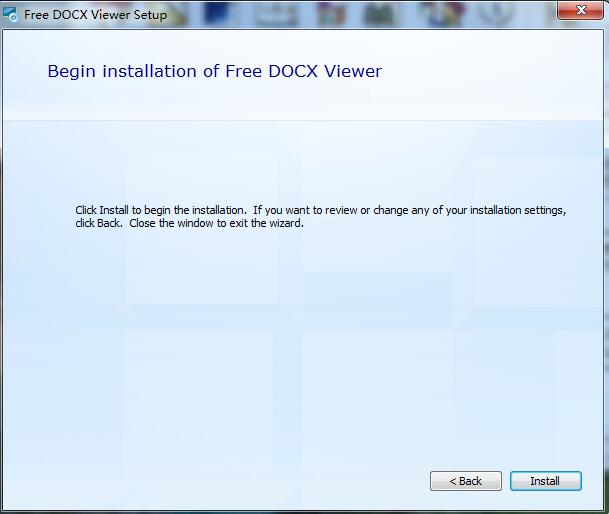Click the word 'Begin' in the heading
The image size is (609, 514).
pyautogui.click(x=71, y=72)
